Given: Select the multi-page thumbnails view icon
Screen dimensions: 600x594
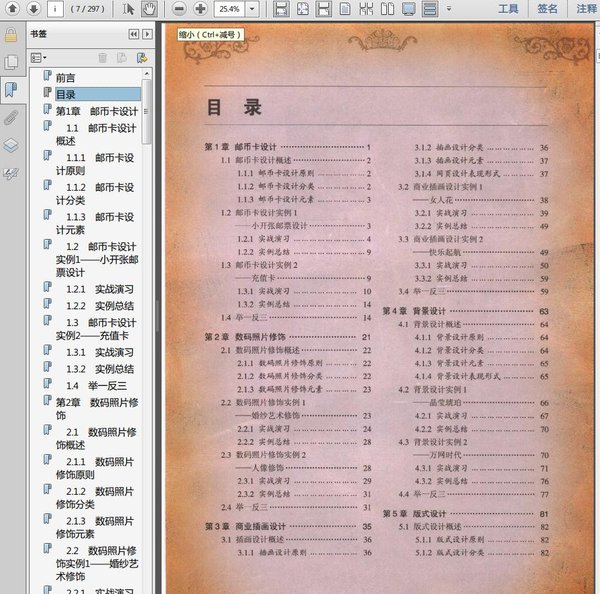Looking at the screenshot, I should [x=366, y=9].
